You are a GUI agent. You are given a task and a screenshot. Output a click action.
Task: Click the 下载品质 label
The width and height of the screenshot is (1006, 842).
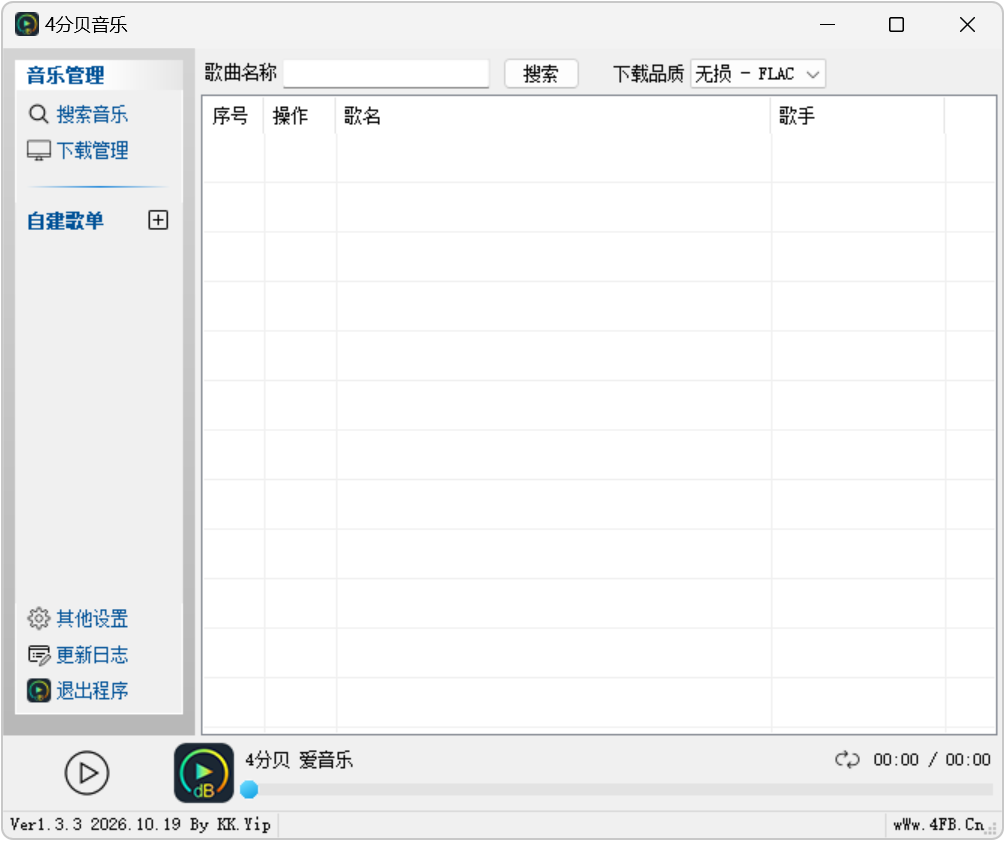[x=648, y=74]
